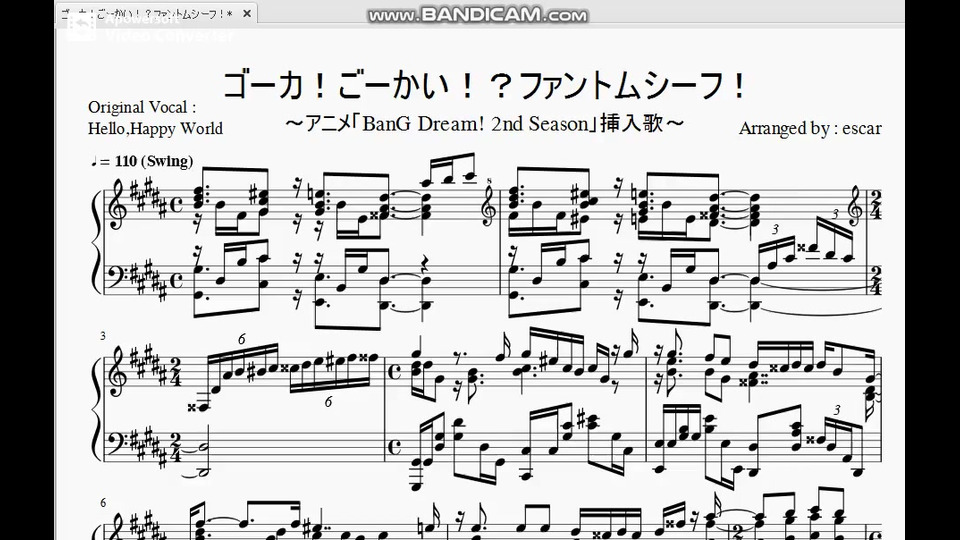Click the small treble clef with 8 before measure 2
The image size is (960, 540).
(x=490, y=203)
